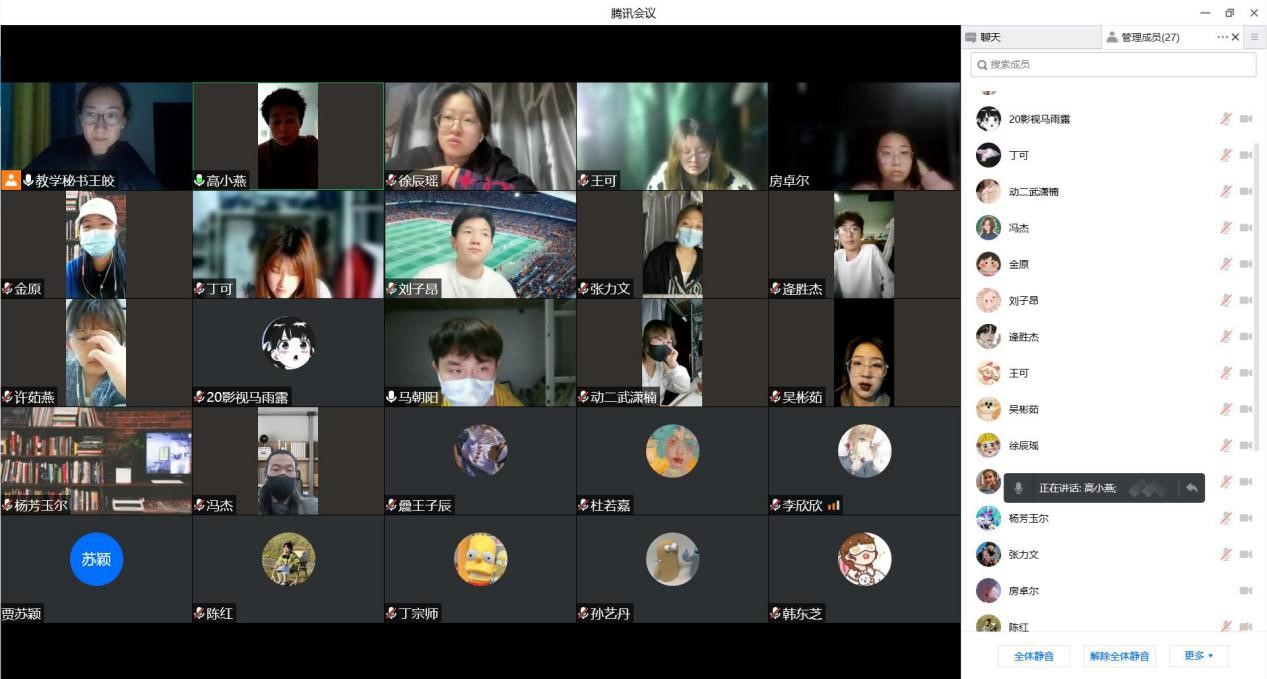Switch to the 聊天 chat tab
Viewport: 1267px width, 679px height.
click(1030, 37)
